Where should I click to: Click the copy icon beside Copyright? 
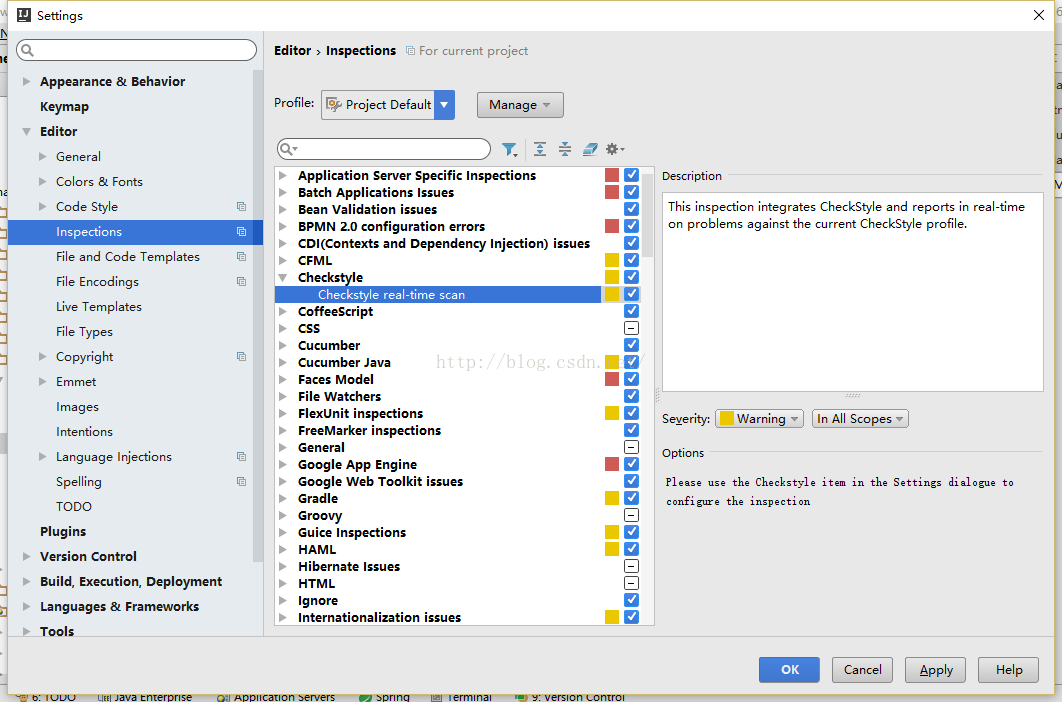pyautogui.click(x=241, y=356)
